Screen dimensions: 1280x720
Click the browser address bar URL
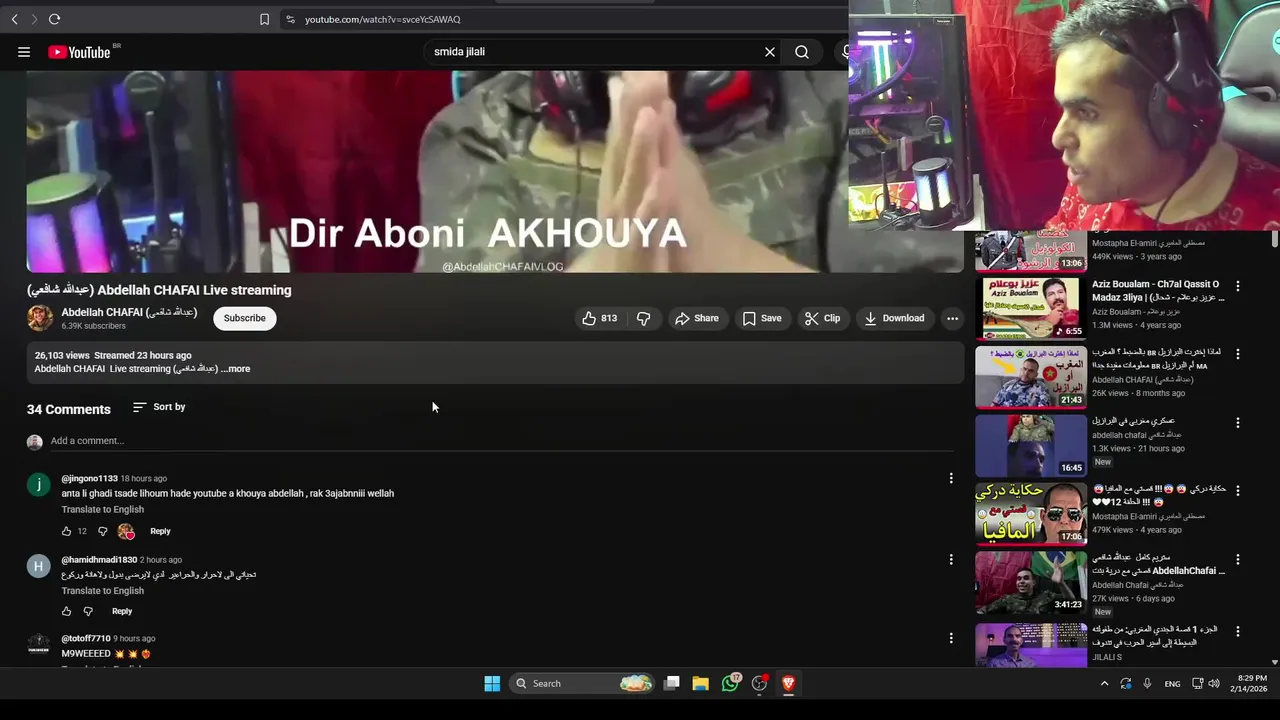click(x=383, y=19)
